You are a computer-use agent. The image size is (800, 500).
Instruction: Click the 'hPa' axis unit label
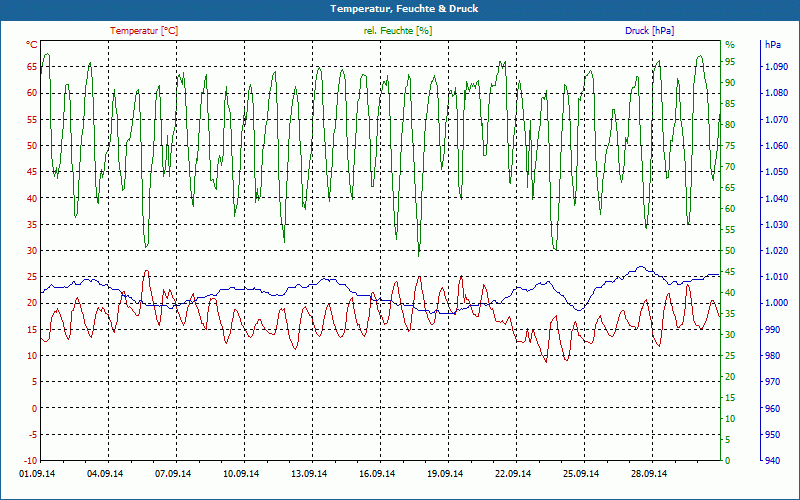[773, 45]
